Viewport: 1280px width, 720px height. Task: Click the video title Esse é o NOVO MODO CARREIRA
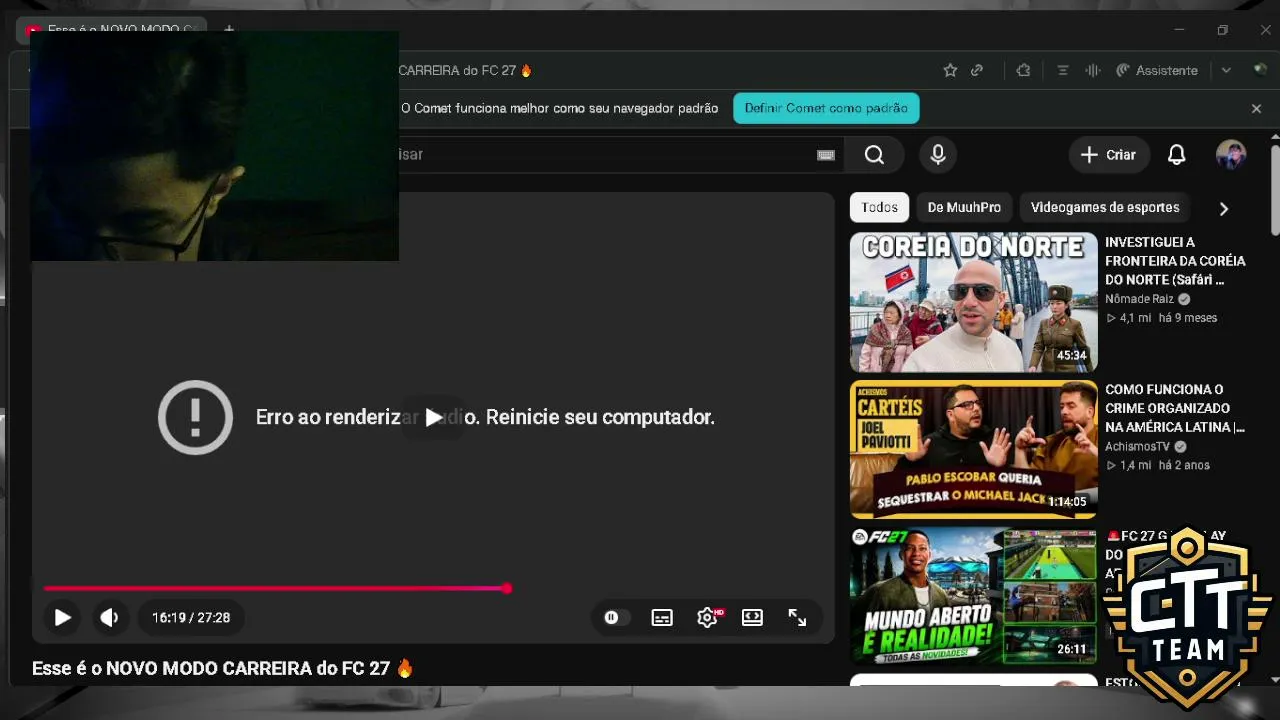pyautogui.click(x=222, y=668)
